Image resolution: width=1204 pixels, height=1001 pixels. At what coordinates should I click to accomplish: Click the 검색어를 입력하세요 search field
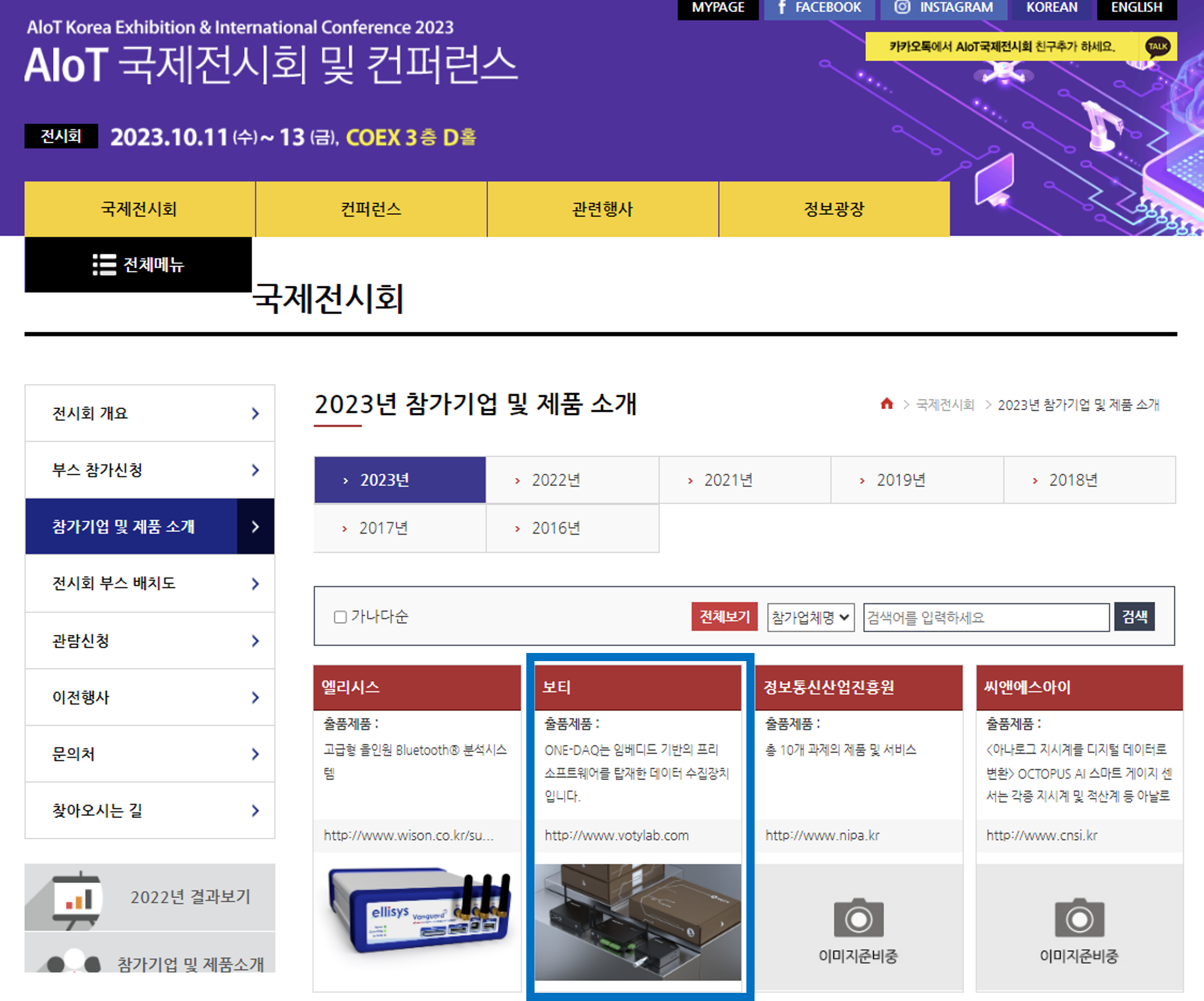tap(986, 617)
